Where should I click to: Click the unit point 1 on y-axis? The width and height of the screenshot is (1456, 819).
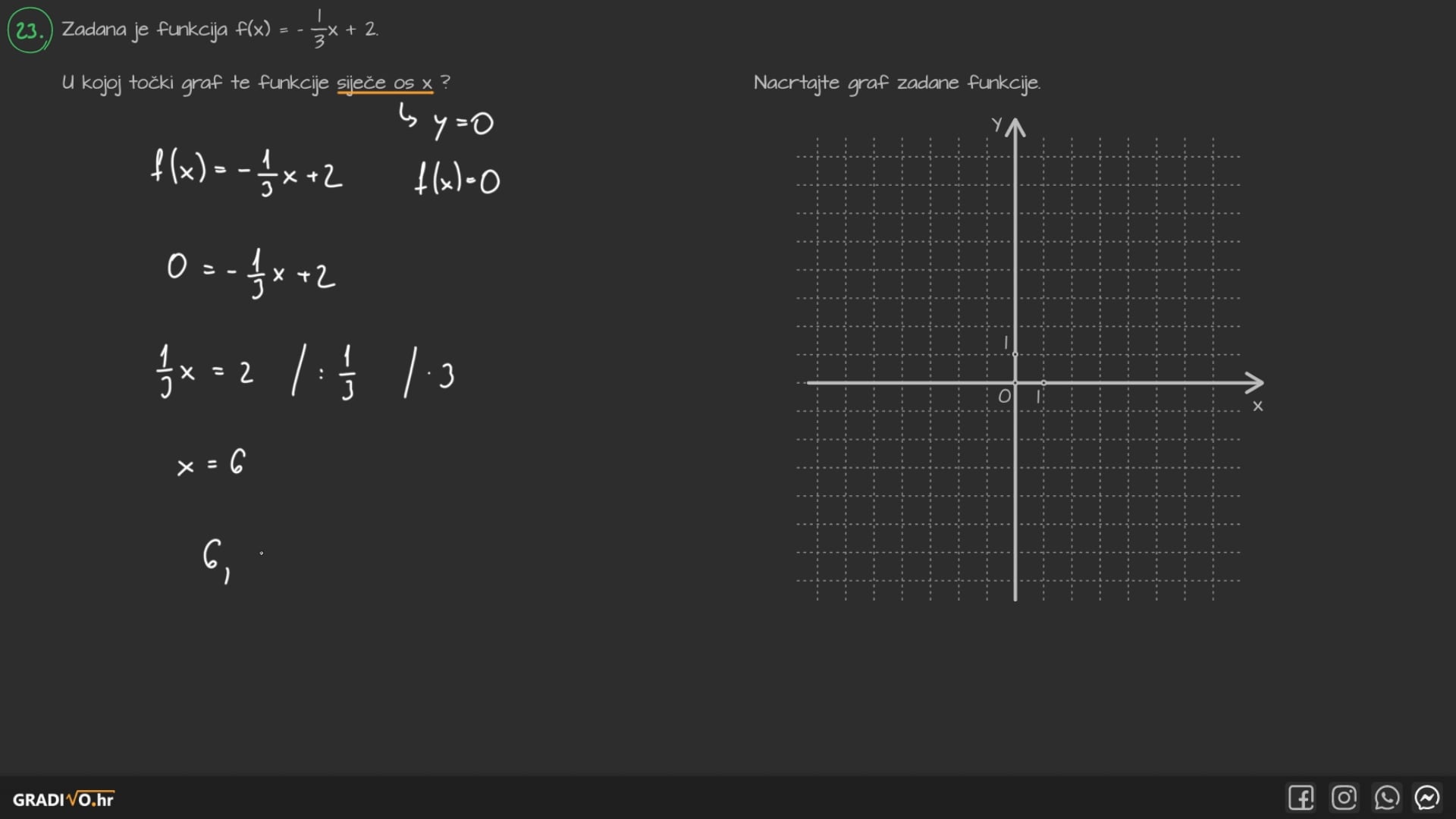(1015, 354)
